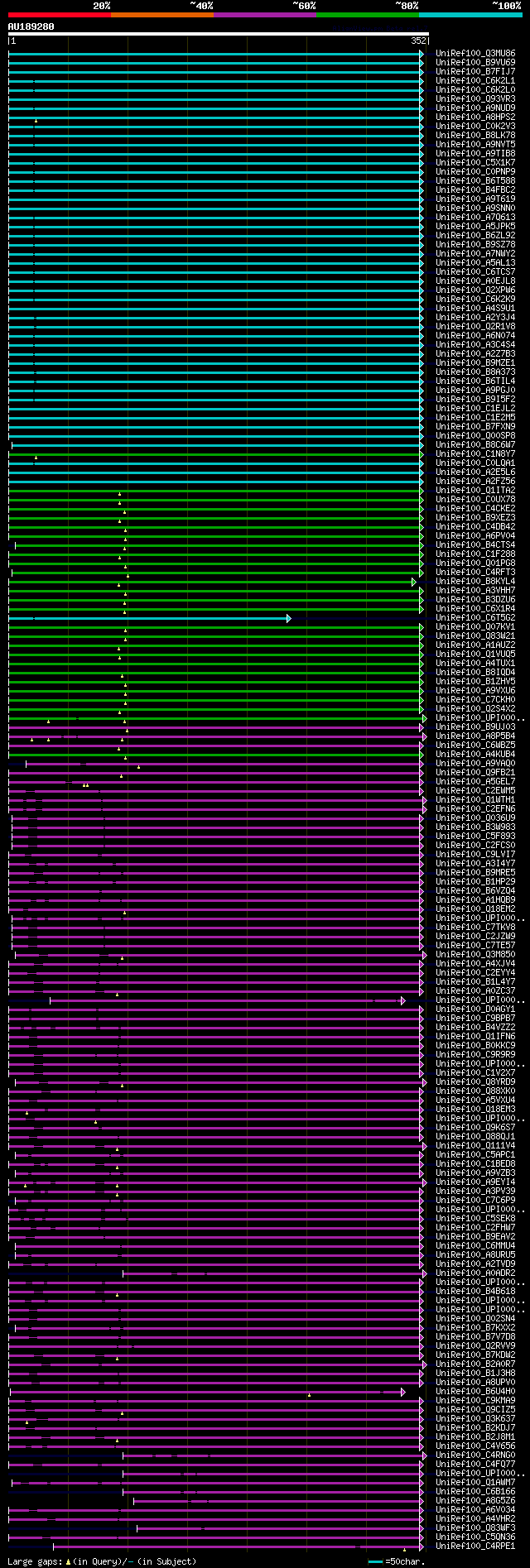Select hit label UniRef100_Q00SP8
Screen dimensions: 530x1568
tap(475, 435)
